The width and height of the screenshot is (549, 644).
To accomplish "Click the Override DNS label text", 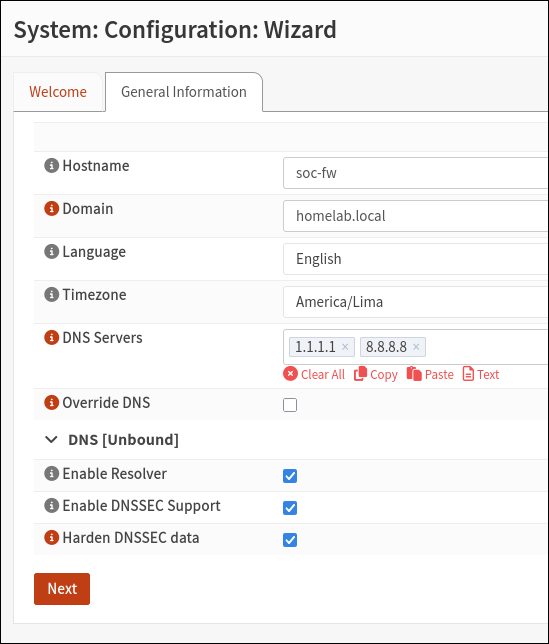I will [x=106, y=402].
